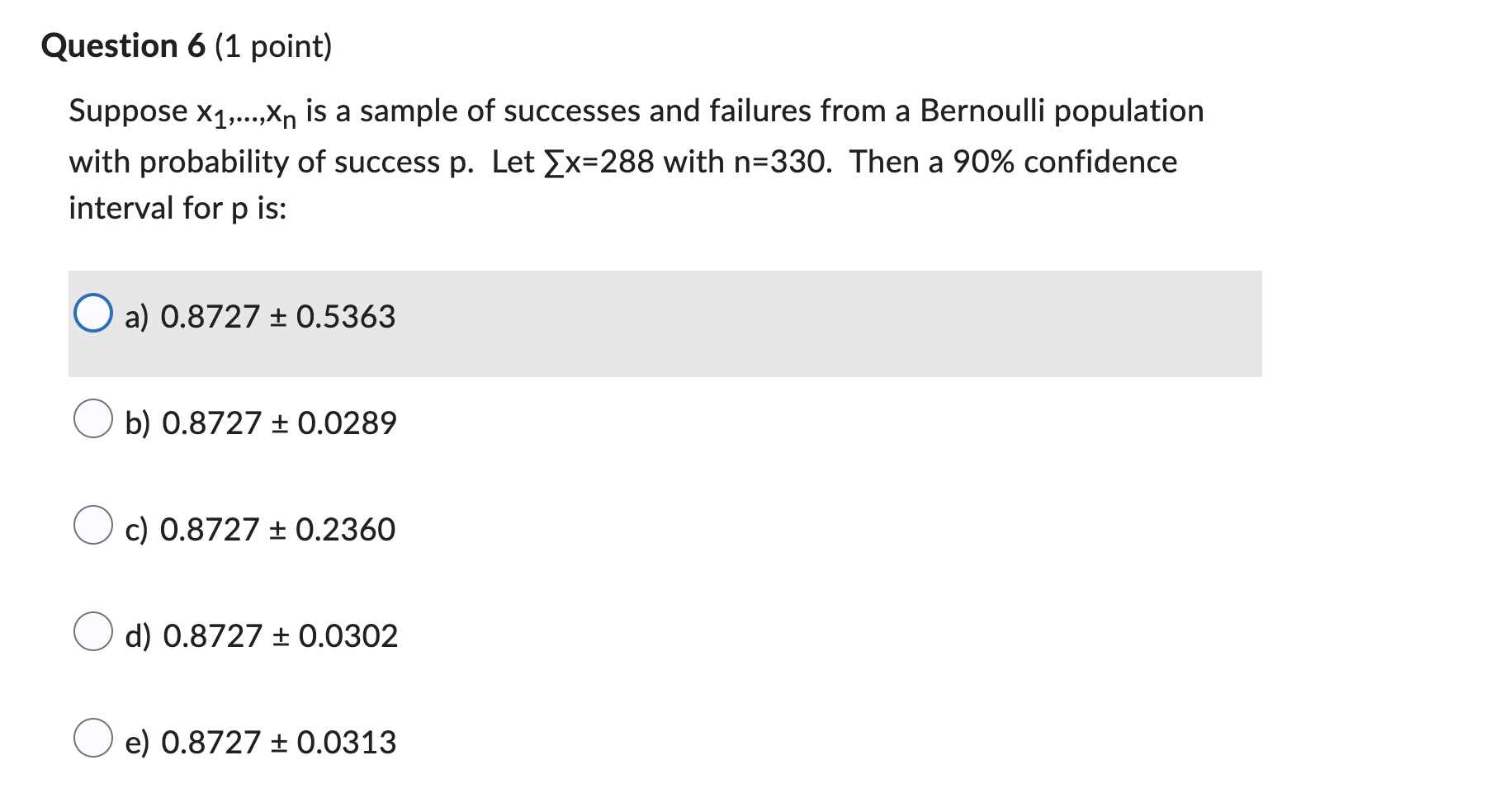
Task: Click answer label 0.8727 ± 0.0313
Action: click(x=261, y=743)
